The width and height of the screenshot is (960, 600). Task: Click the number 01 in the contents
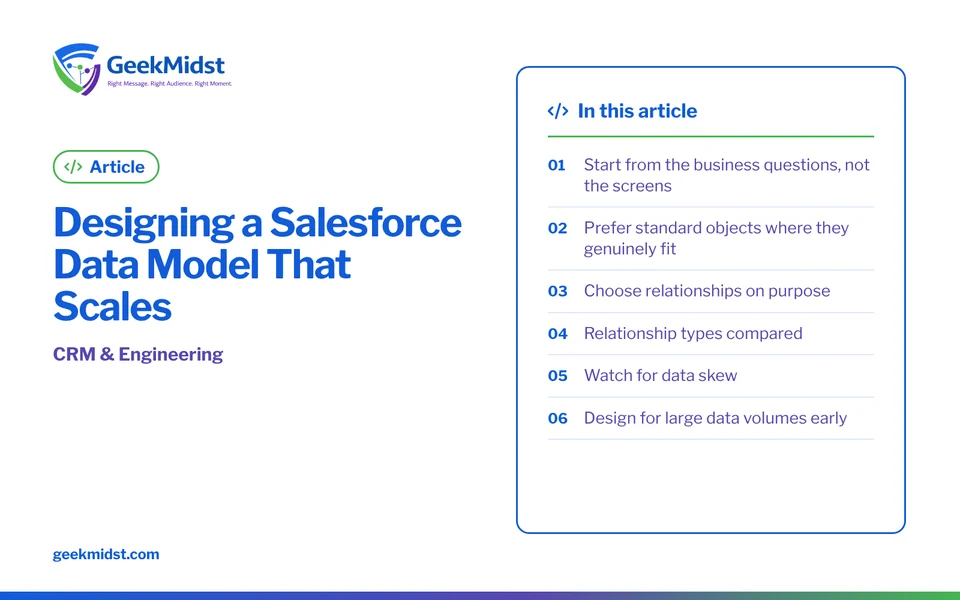tap(557, 165)
